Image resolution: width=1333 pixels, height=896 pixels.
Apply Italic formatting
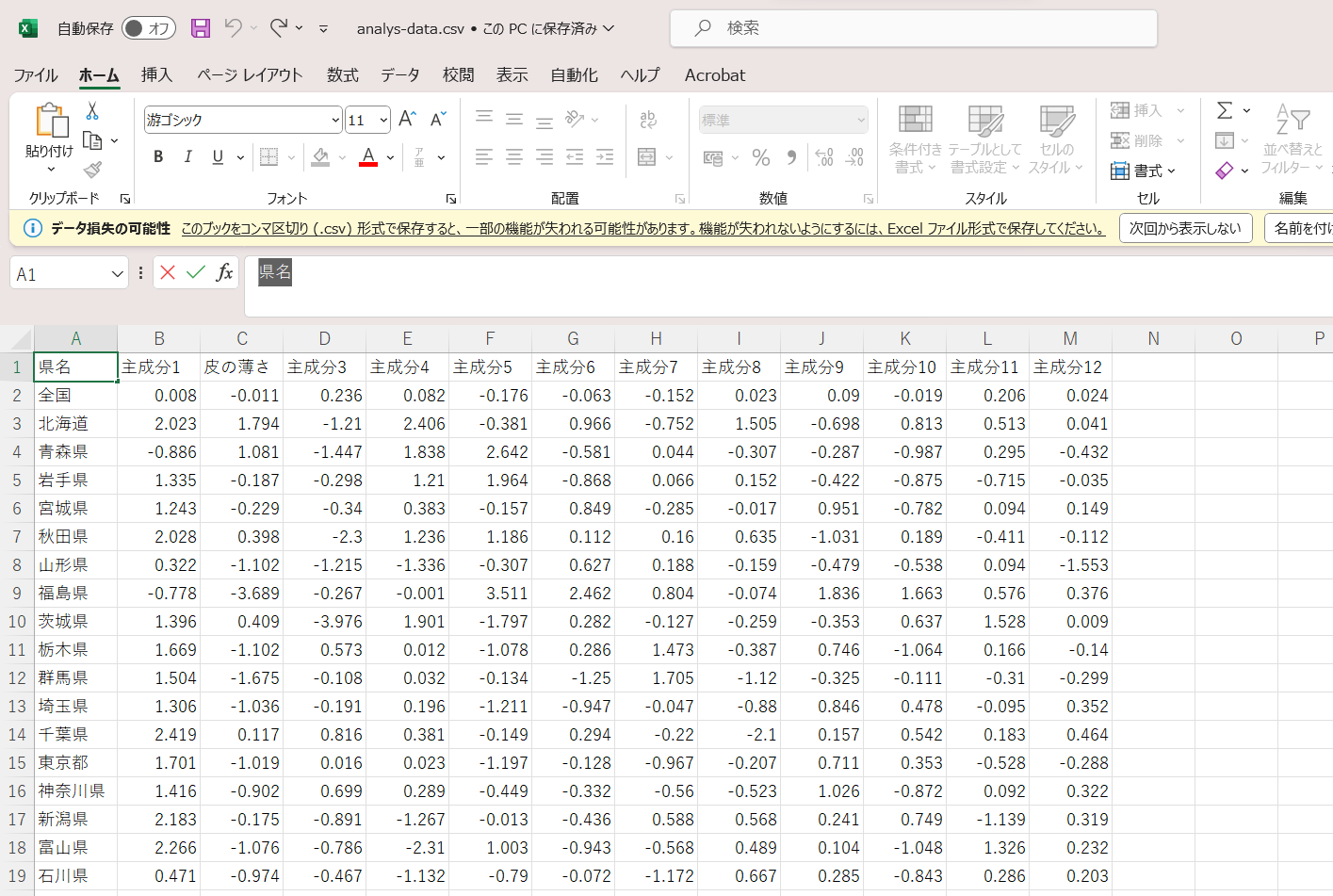[x=187, y=156]
